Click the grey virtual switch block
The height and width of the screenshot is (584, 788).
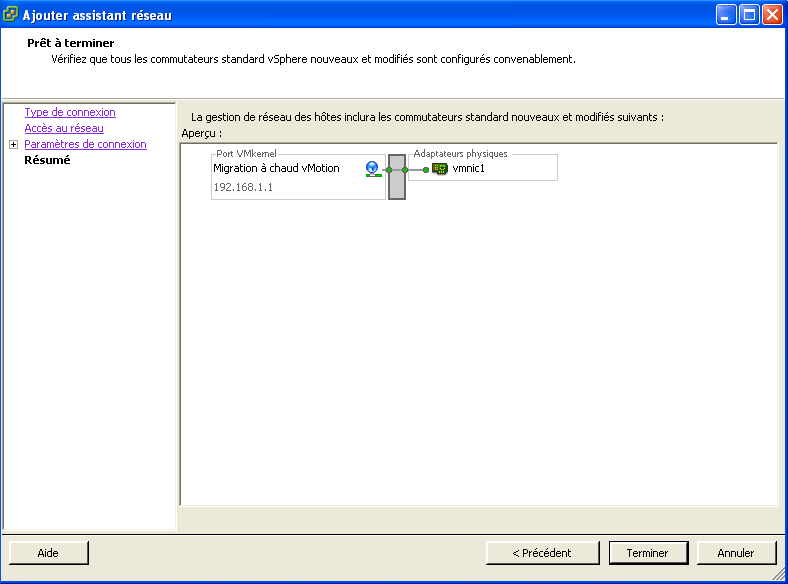point(397,176)
